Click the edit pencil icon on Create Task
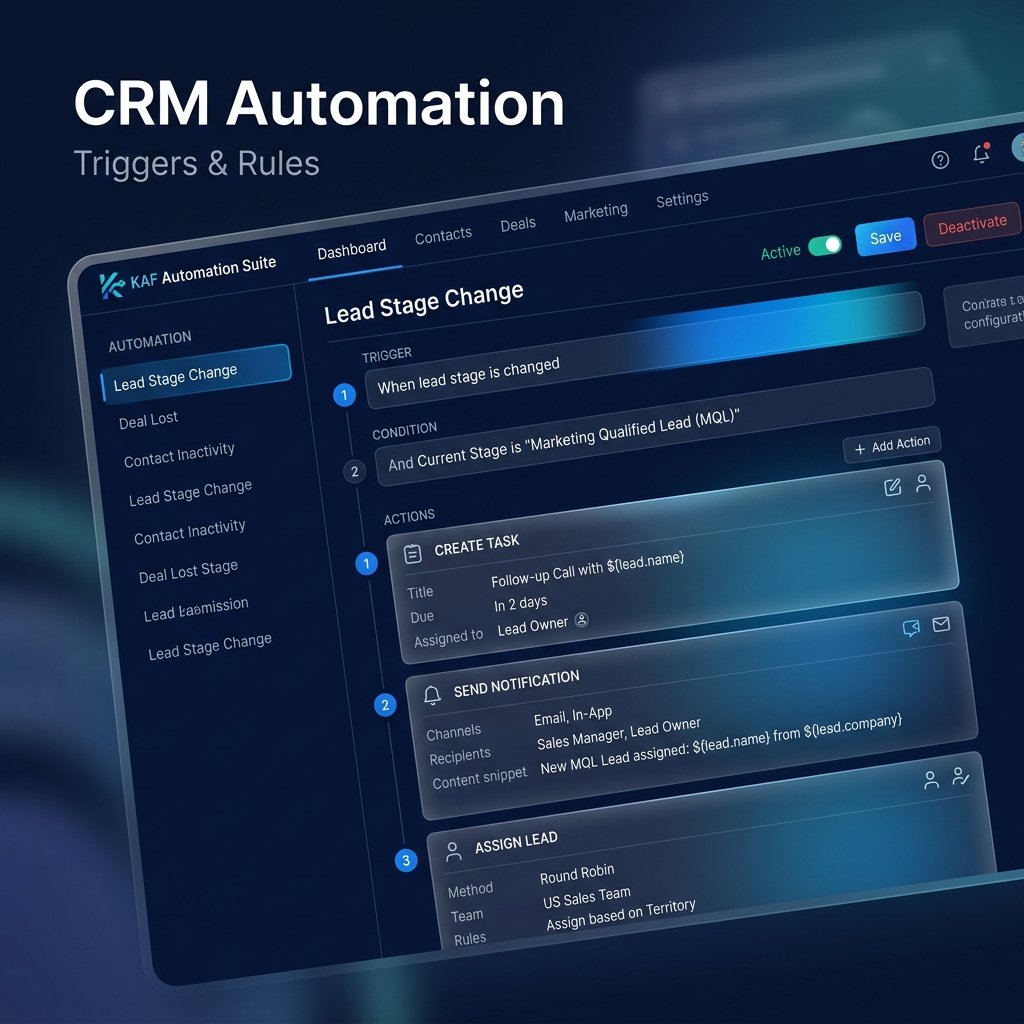This screenshot has width=1024, height=1024. pyautogui.click(x=892, y=487)
